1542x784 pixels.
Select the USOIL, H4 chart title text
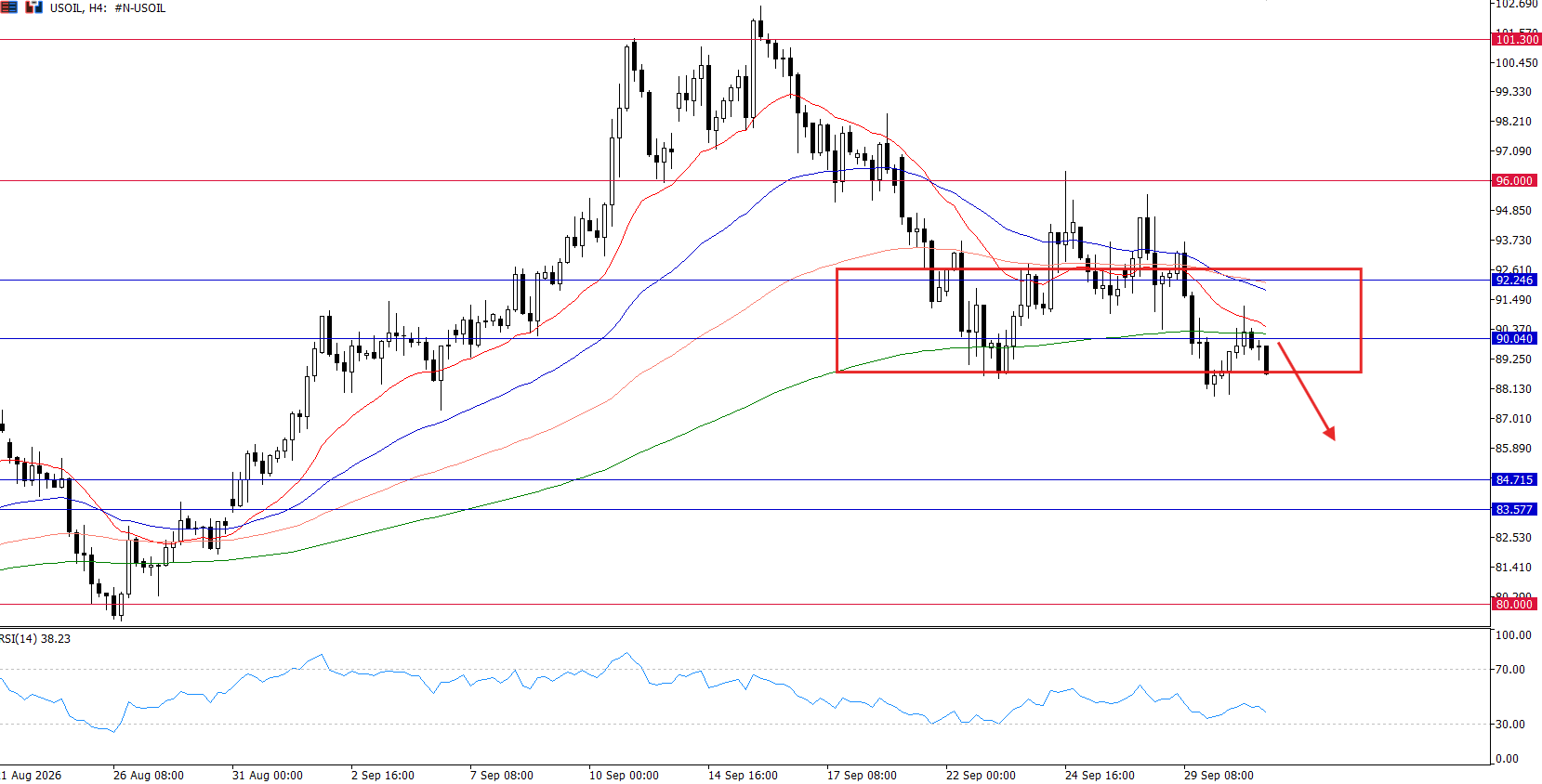108,8
